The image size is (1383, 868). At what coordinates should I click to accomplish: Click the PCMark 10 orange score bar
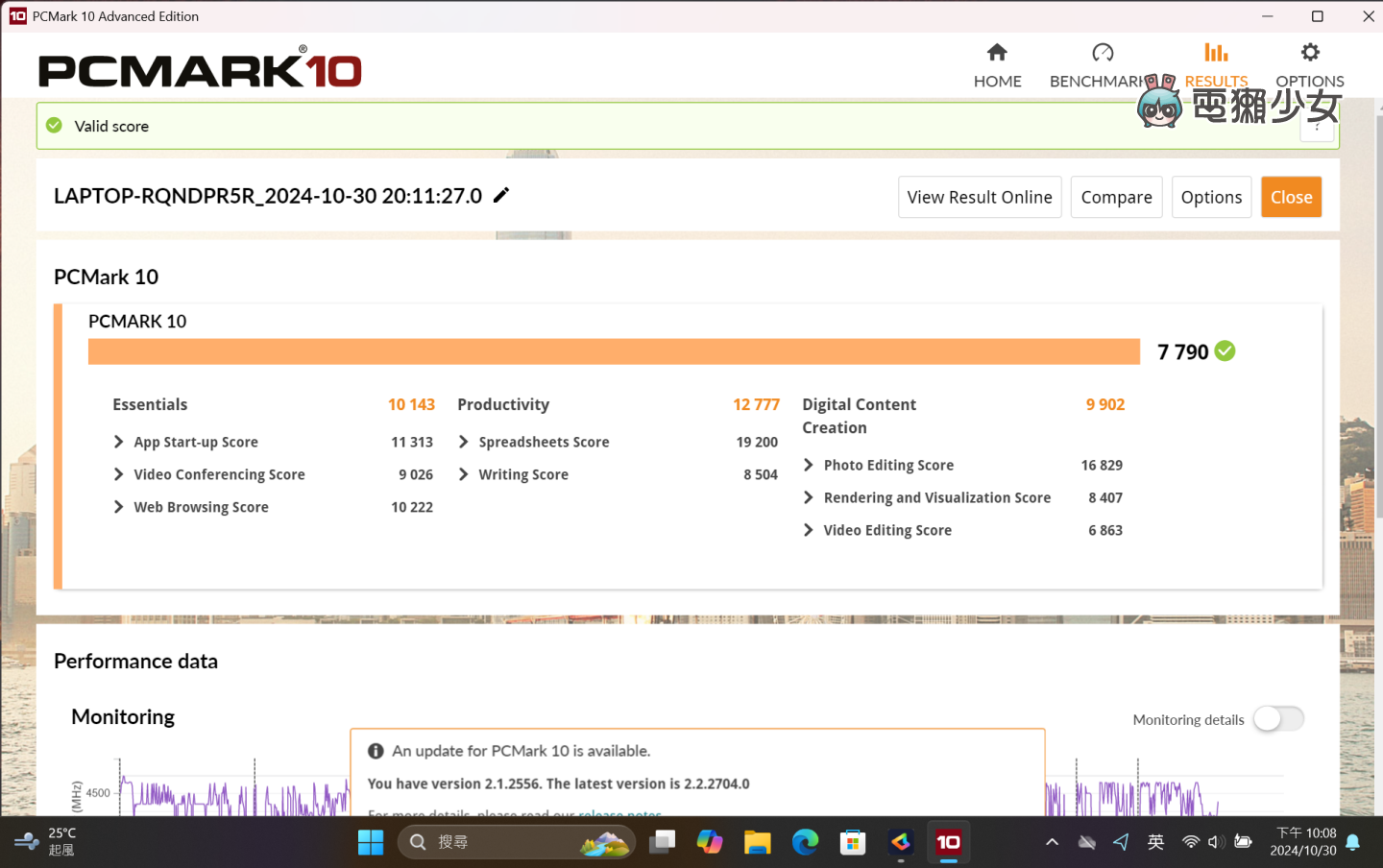tap(614, 351)
